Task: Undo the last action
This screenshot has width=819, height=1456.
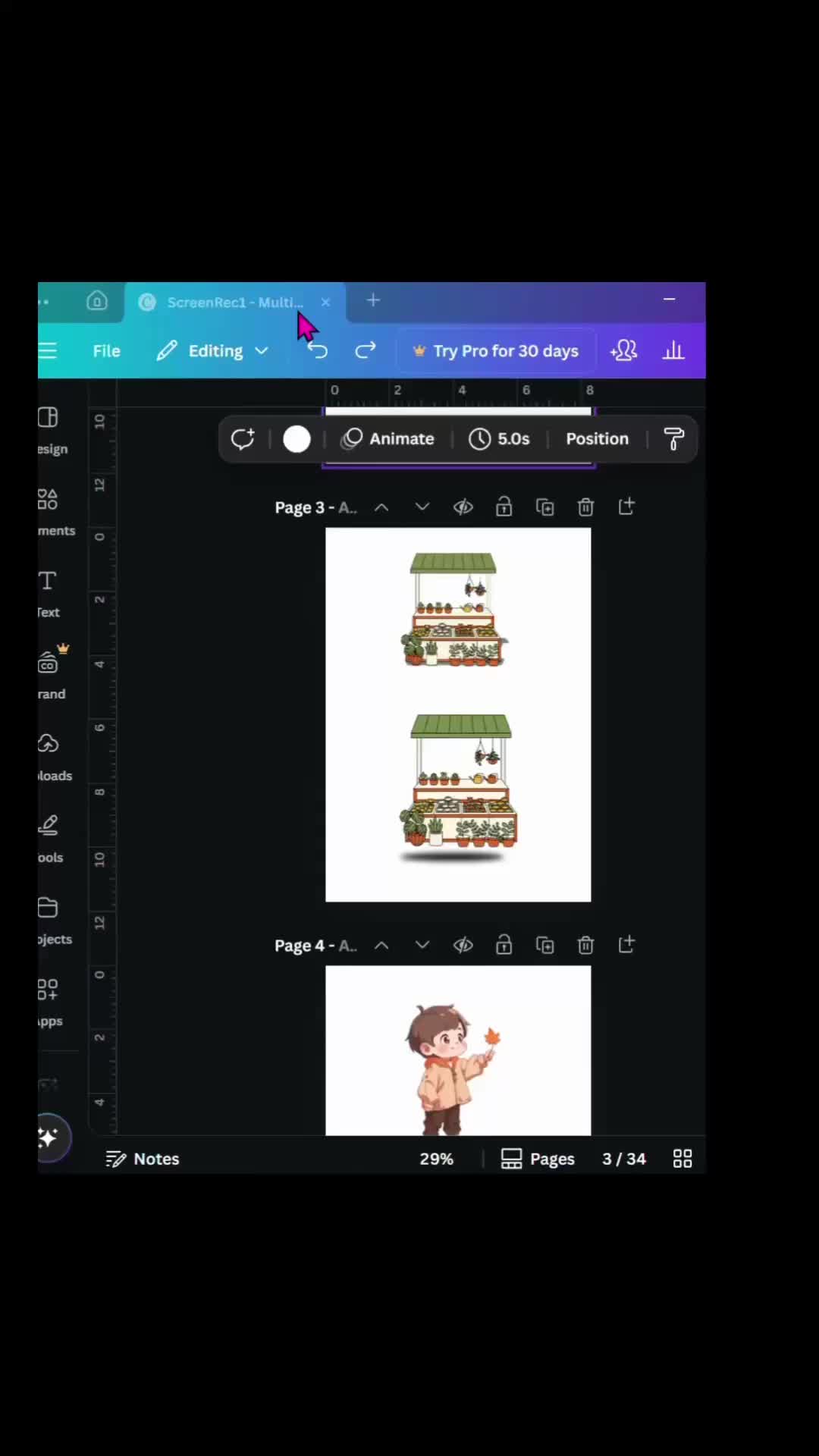Action: pyautogui.click(x=318, y=350)
